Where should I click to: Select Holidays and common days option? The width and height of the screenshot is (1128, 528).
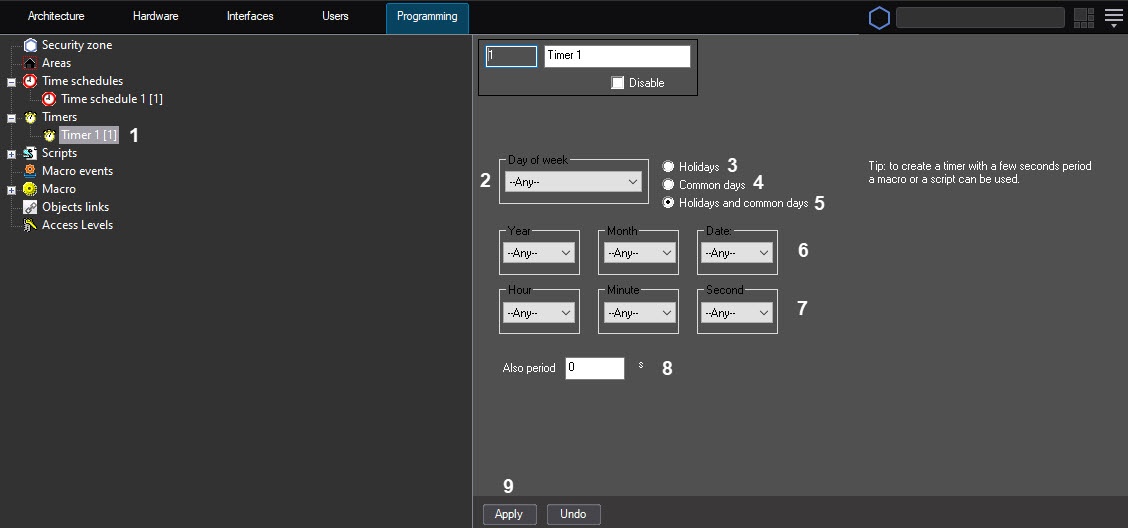[x=668, y=203]
